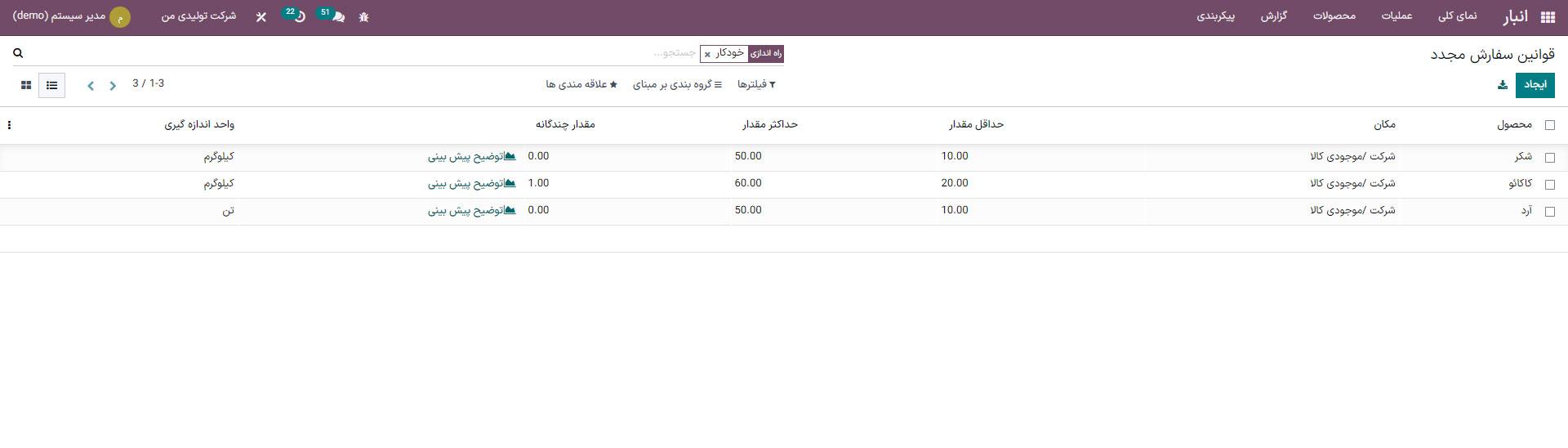Sort by واحد اندازه گیری column header
Image resolution: width=1568 pixels, height=448 pixels.
(x=199, y=124)
